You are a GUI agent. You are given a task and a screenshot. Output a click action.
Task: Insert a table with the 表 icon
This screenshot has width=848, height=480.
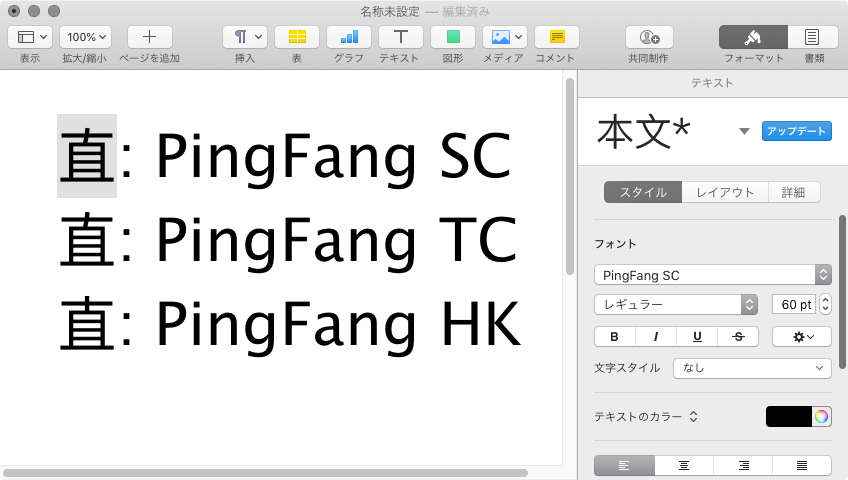tap(297, 37)
